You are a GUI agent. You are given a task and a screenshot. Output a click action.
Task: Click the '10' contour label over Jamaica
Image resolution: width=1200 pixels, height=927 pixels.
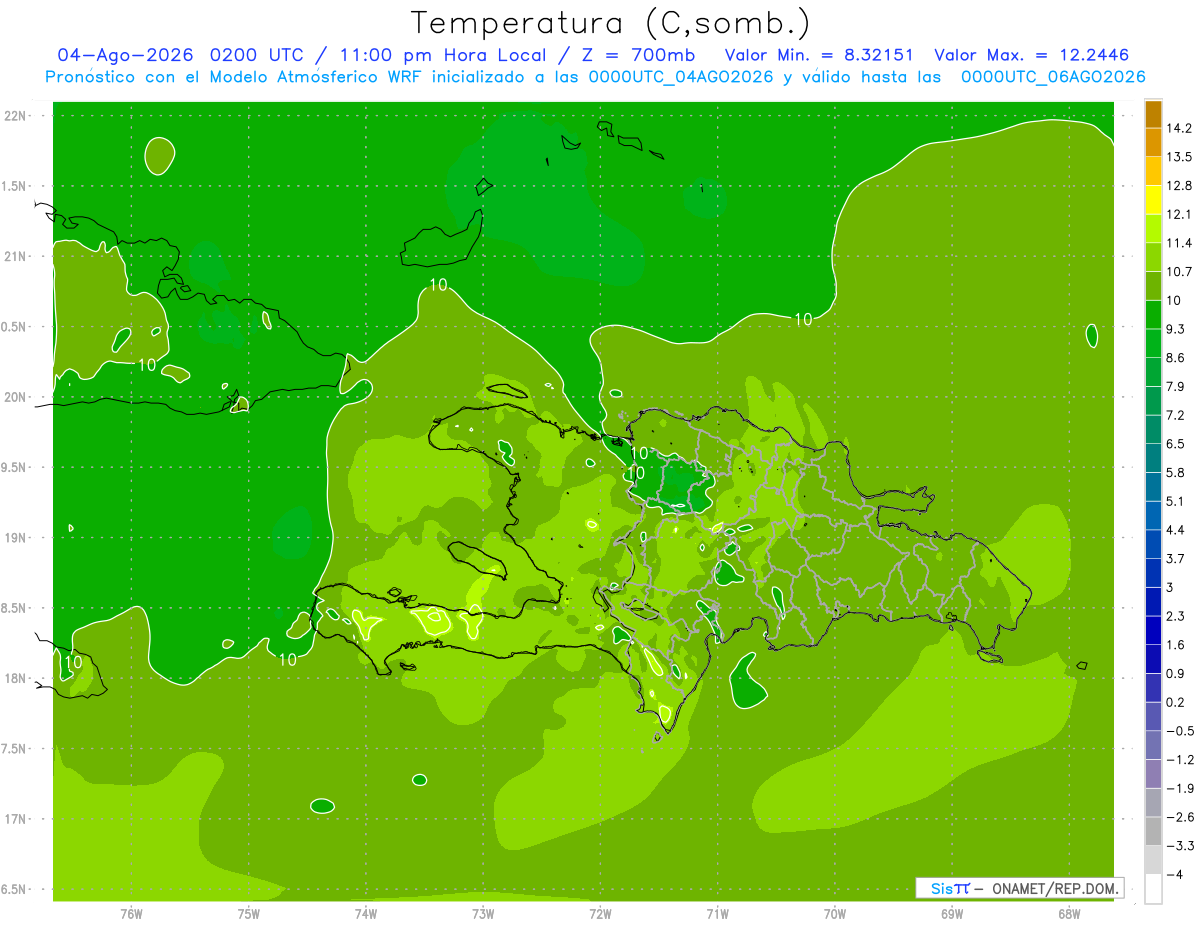pos(73,661)
